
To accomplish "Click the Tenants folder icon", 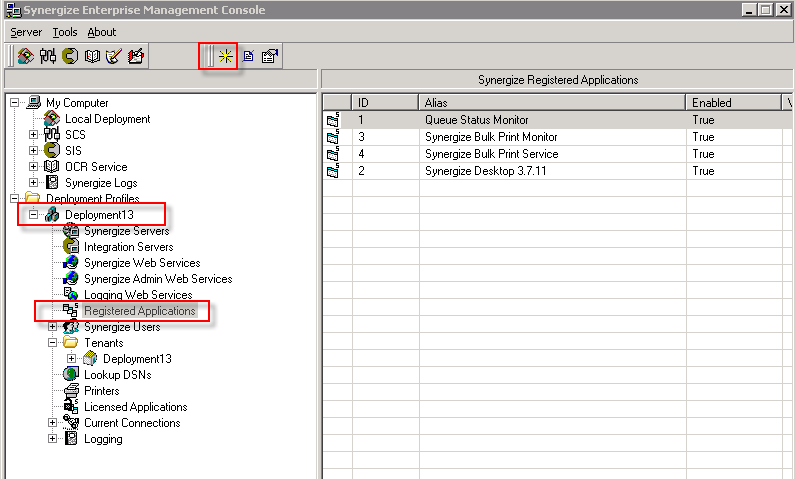I will pyautogui.click(x=71, y=342).
